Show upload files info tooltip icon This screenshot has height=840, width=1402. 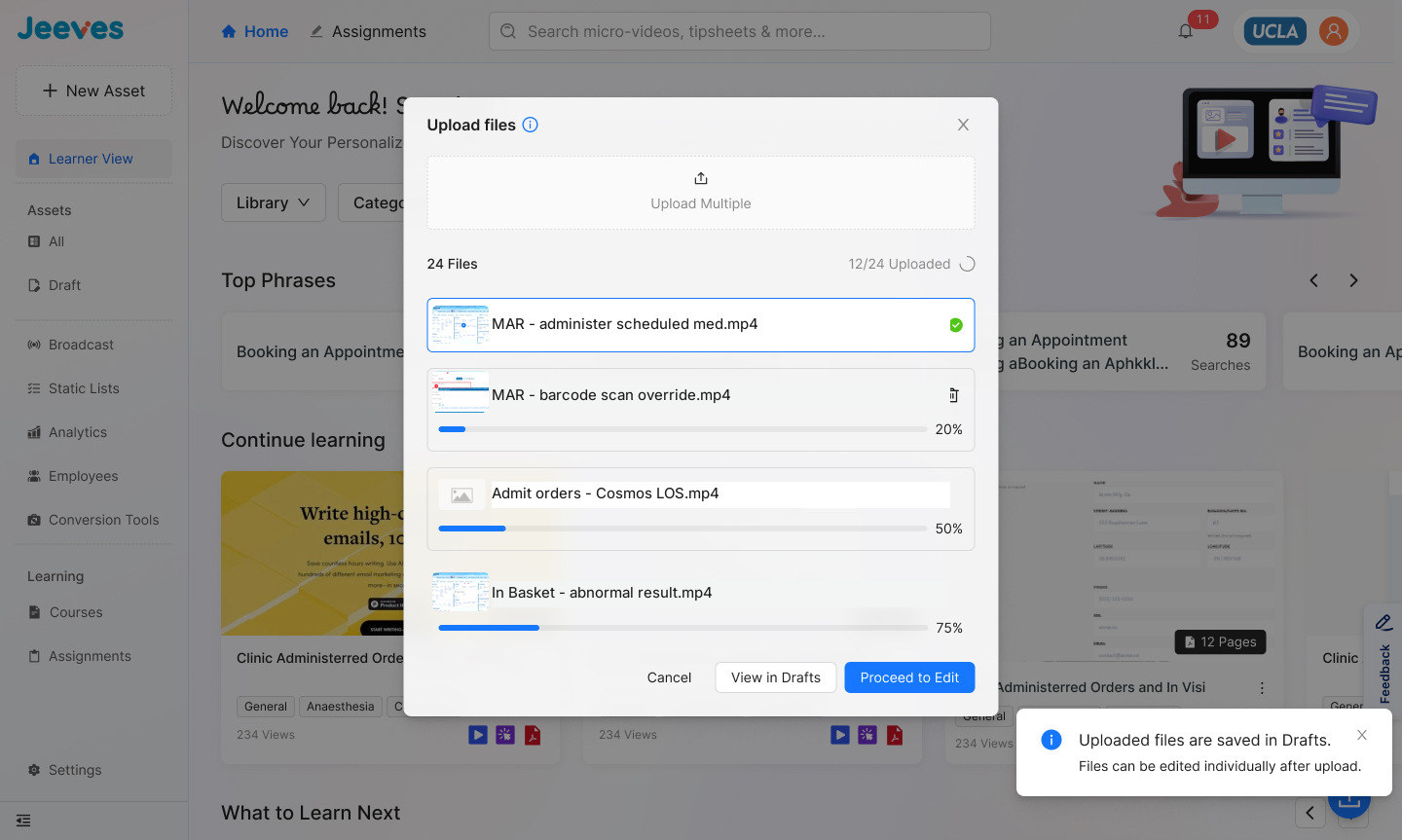coord(531,125)
